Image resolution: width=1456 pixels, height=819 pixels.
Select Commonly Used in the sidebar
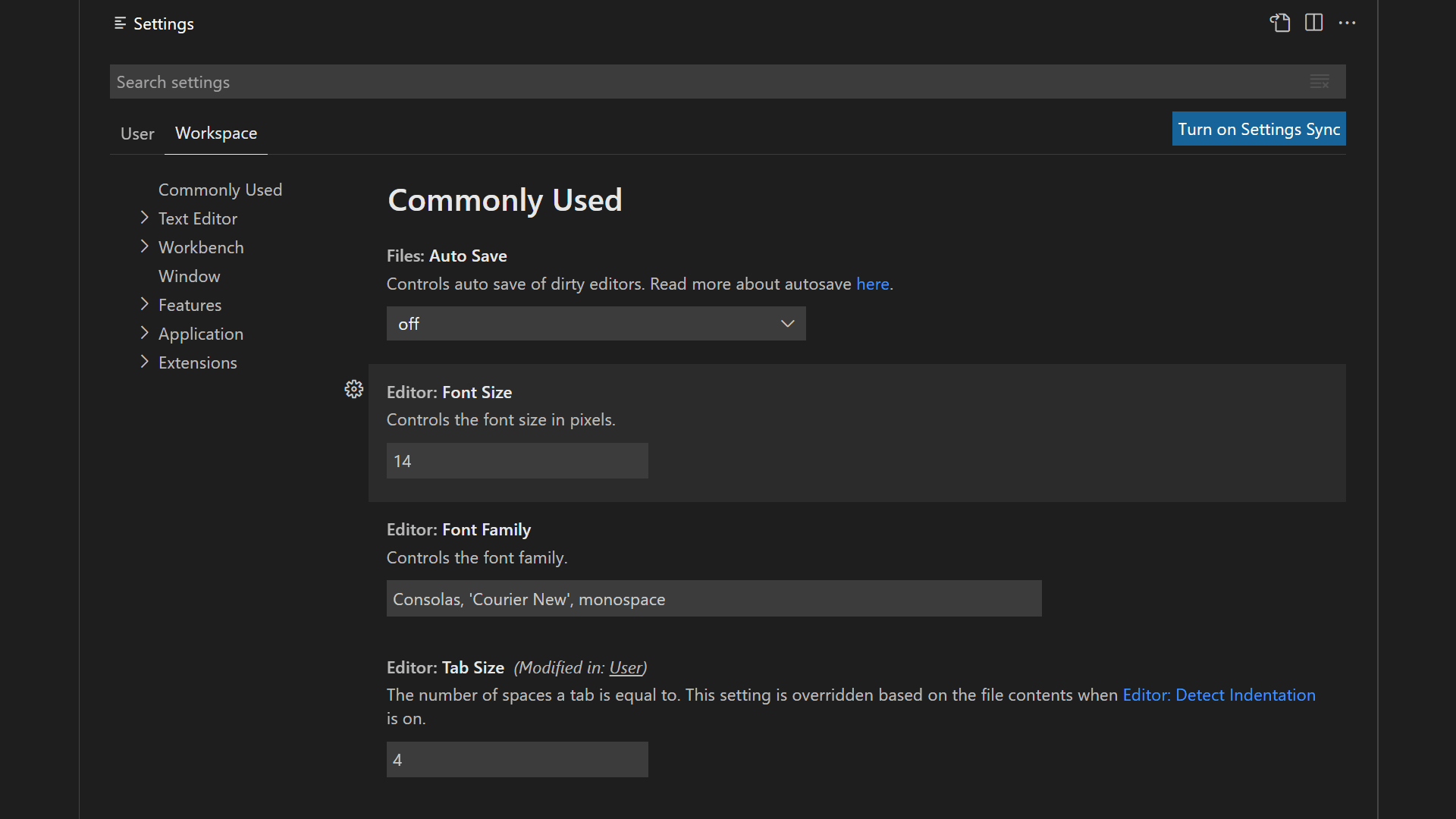(220, 190)
